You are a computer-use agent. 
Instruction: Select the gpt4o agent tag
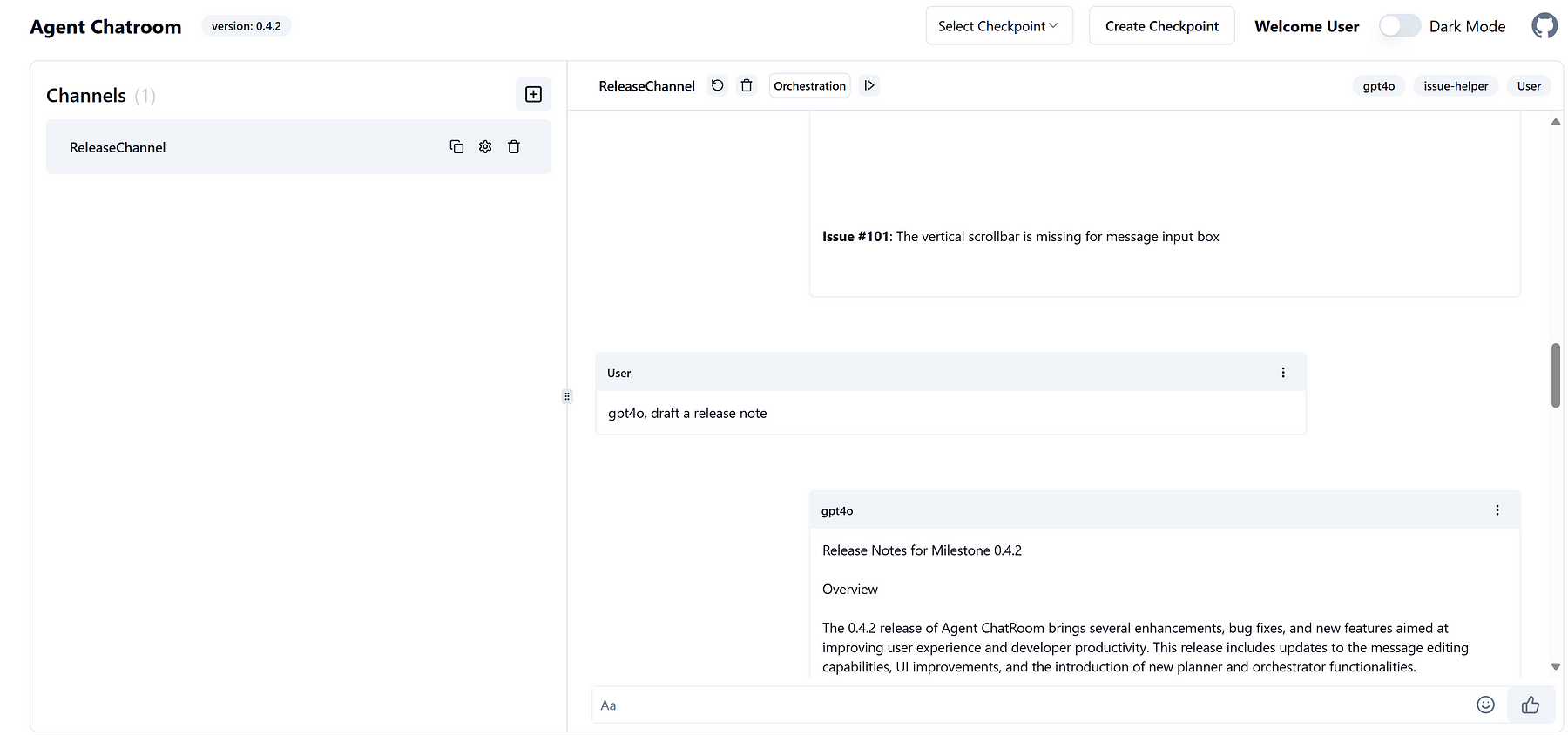pyautogui.click(x=1378, y=86)
